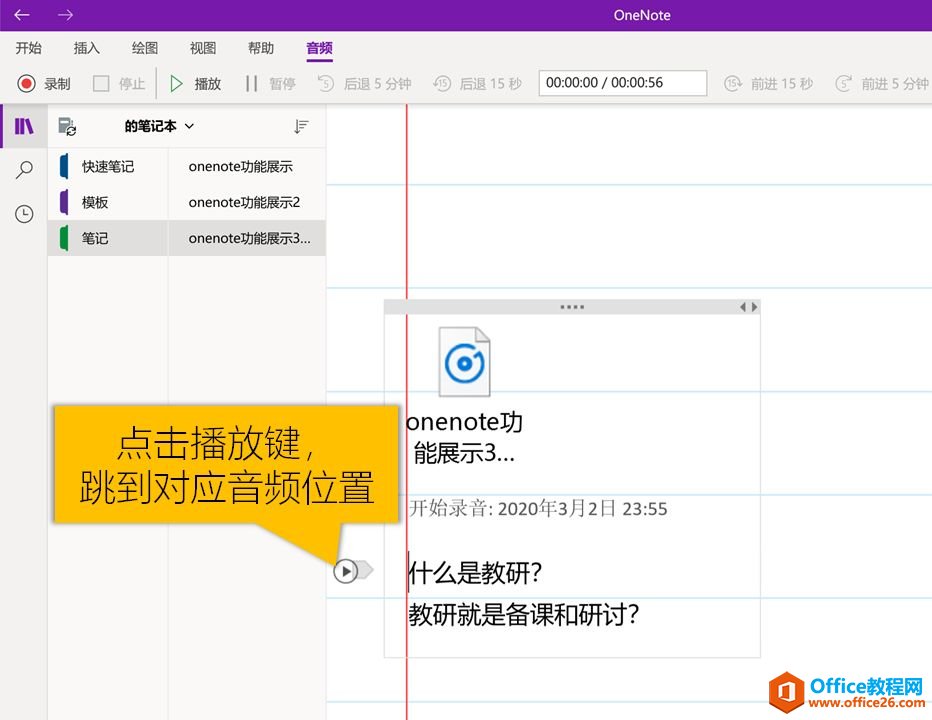932x720 pixels.
Task: Open the 绘图 ribbon tab
Action: point(144,48)
